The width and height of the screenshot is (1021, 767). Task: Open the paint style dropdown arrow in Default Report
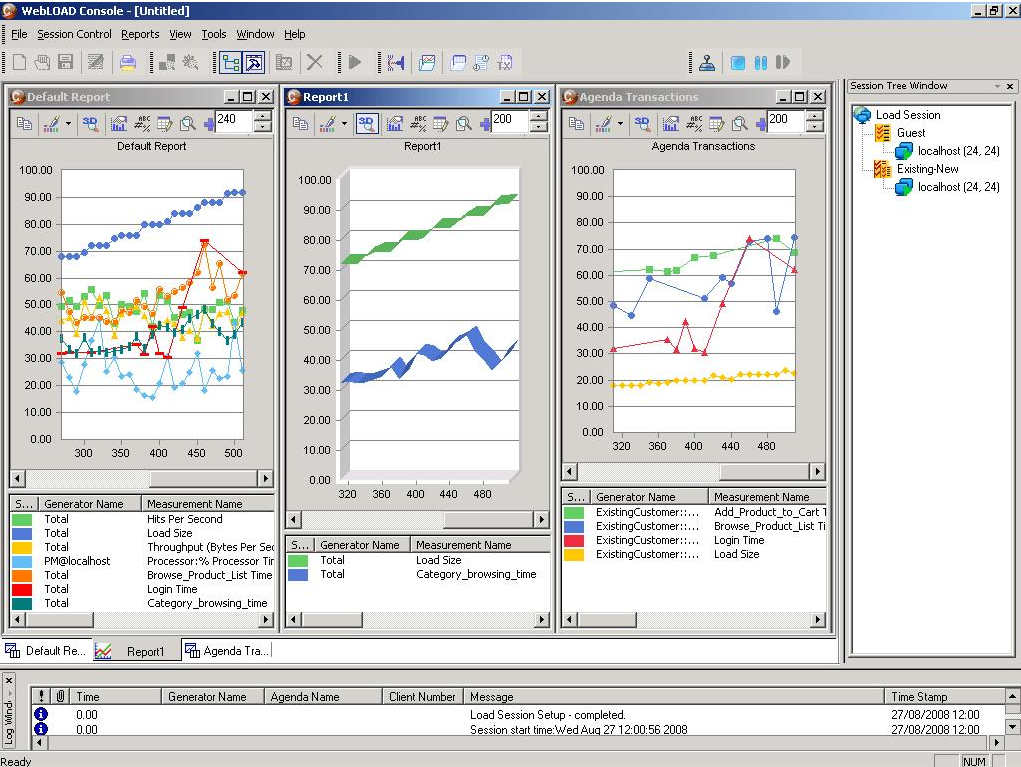(68, 123)
